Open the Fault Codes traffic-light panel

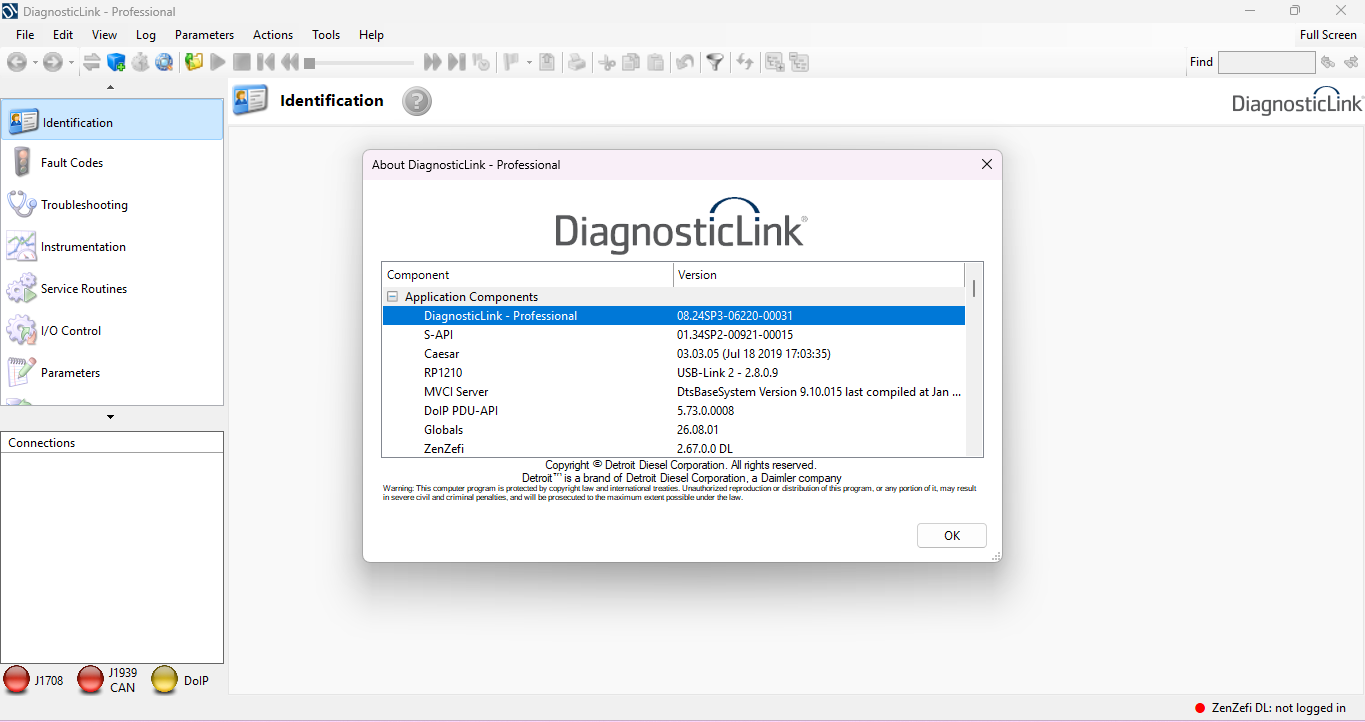coord(112,162)
